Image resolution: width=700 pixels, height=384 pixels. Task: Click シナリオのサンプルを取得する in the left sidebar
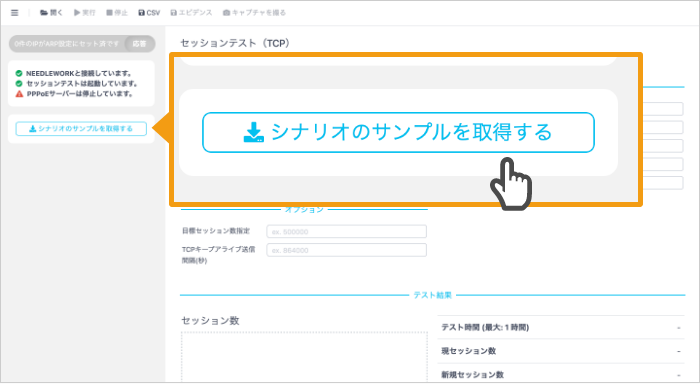81,129
